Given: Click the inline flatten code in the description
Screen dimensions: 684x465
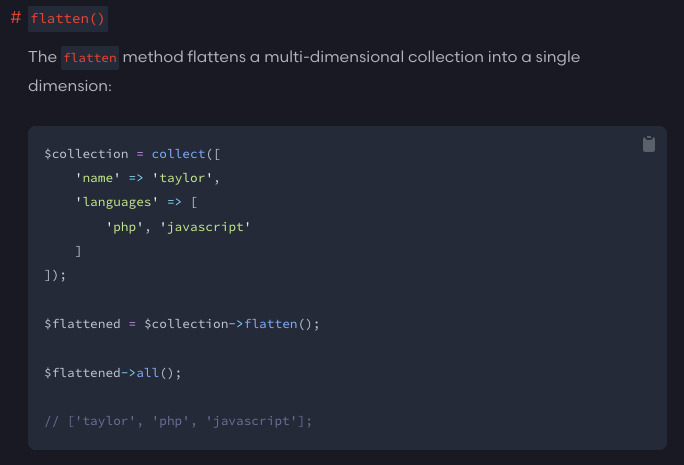Looking at the screenshot, I should (x=90, y=58).
